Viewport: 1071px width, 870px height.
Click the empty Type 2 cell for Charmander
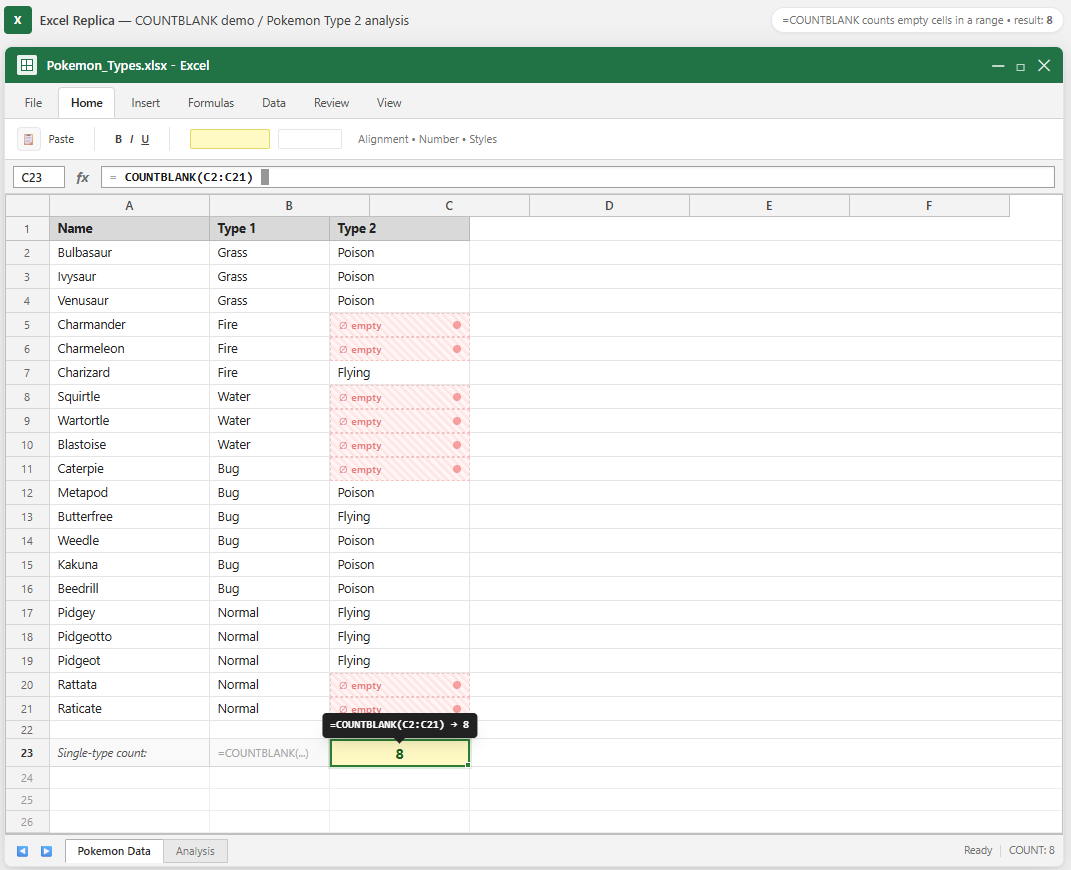click(400, 325)
